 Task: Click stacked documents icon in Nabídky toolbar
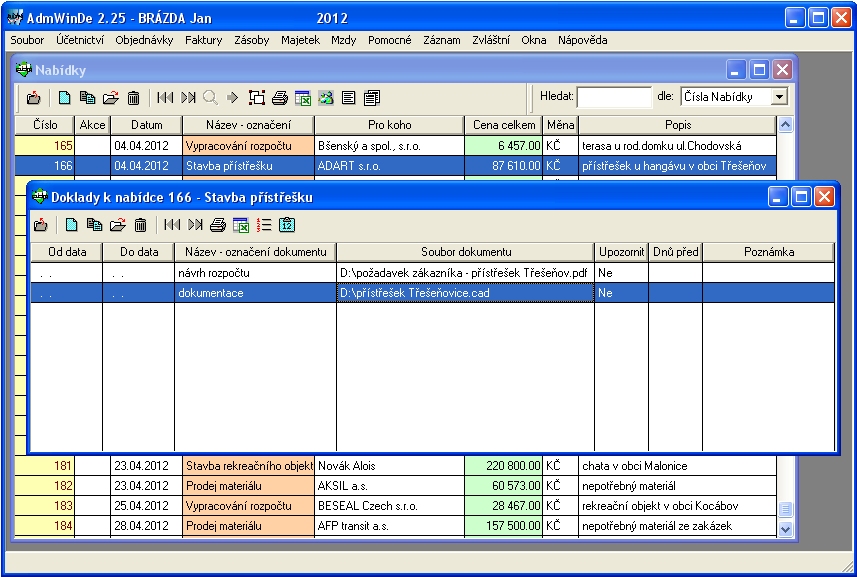point(372,98)
